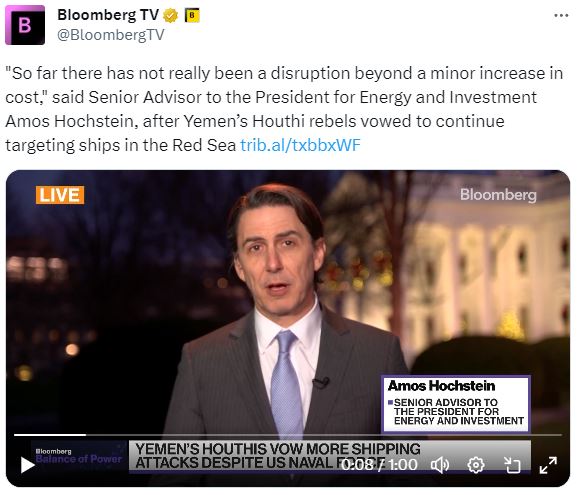Click the tweet text about Red Sea shipping
This screenshot has width=580, height=495.
(284, 109)
